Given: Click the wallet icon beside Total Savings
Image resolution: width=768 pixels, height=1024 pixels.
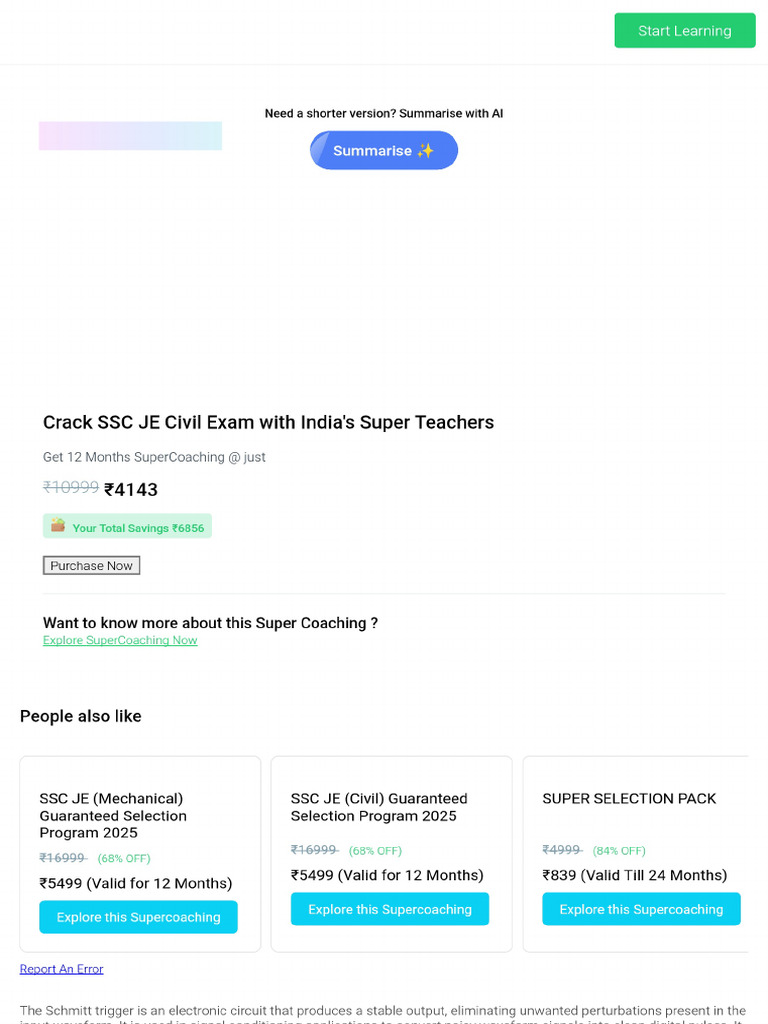Looking at the screenshot, I should (58, 526).
